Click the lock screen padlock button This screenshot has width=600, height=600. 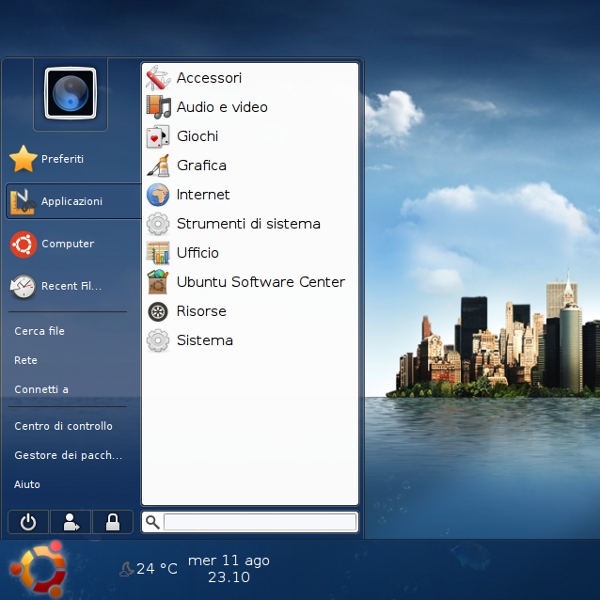click(112, 522)
